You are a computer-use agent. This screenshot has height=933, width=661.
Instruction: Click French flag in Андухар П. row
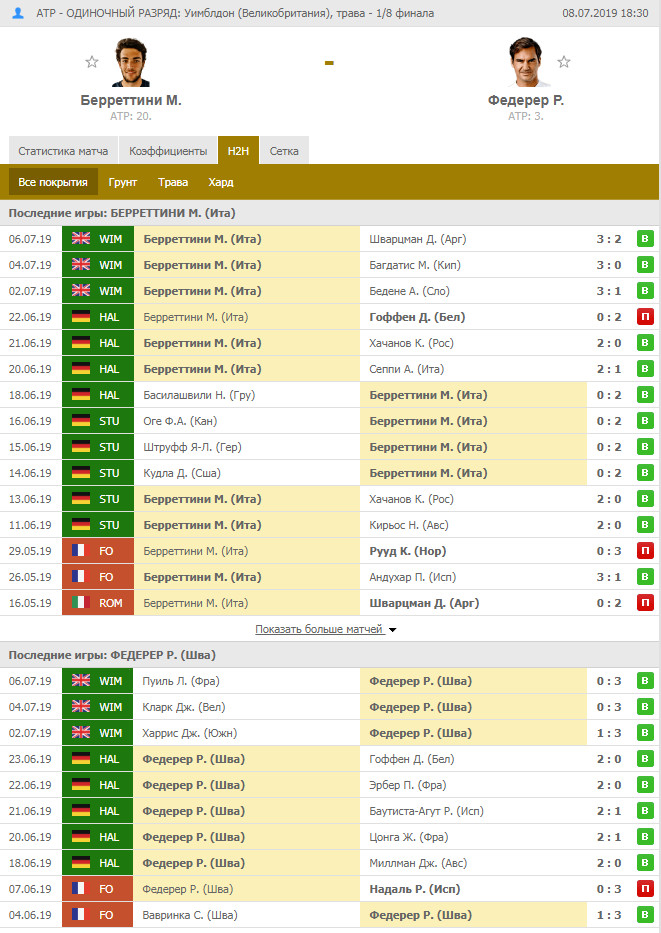click(79, 577)
